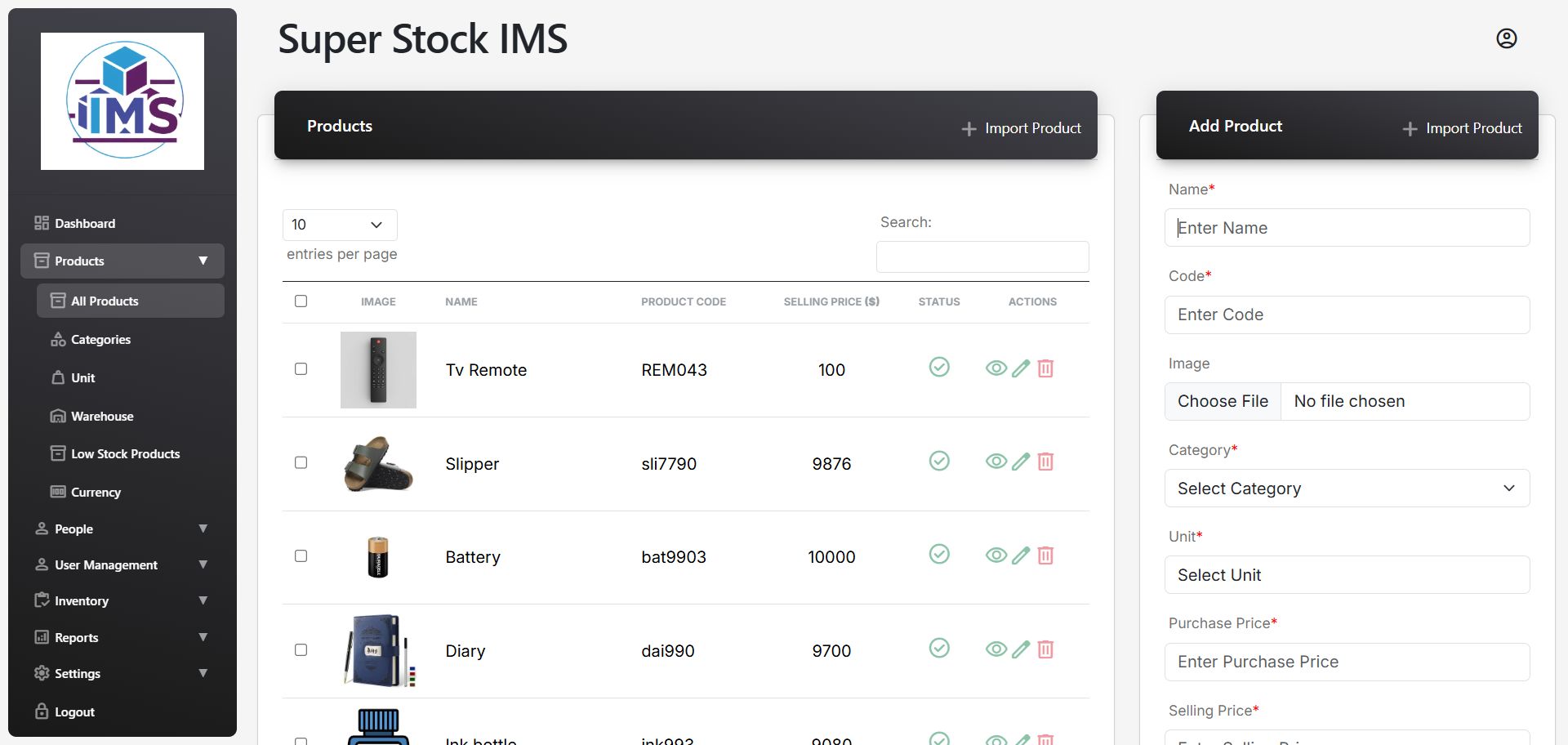Tick the Slipper row checkbox
Screen dimensions: 1568x745
[x=301, y=463]
